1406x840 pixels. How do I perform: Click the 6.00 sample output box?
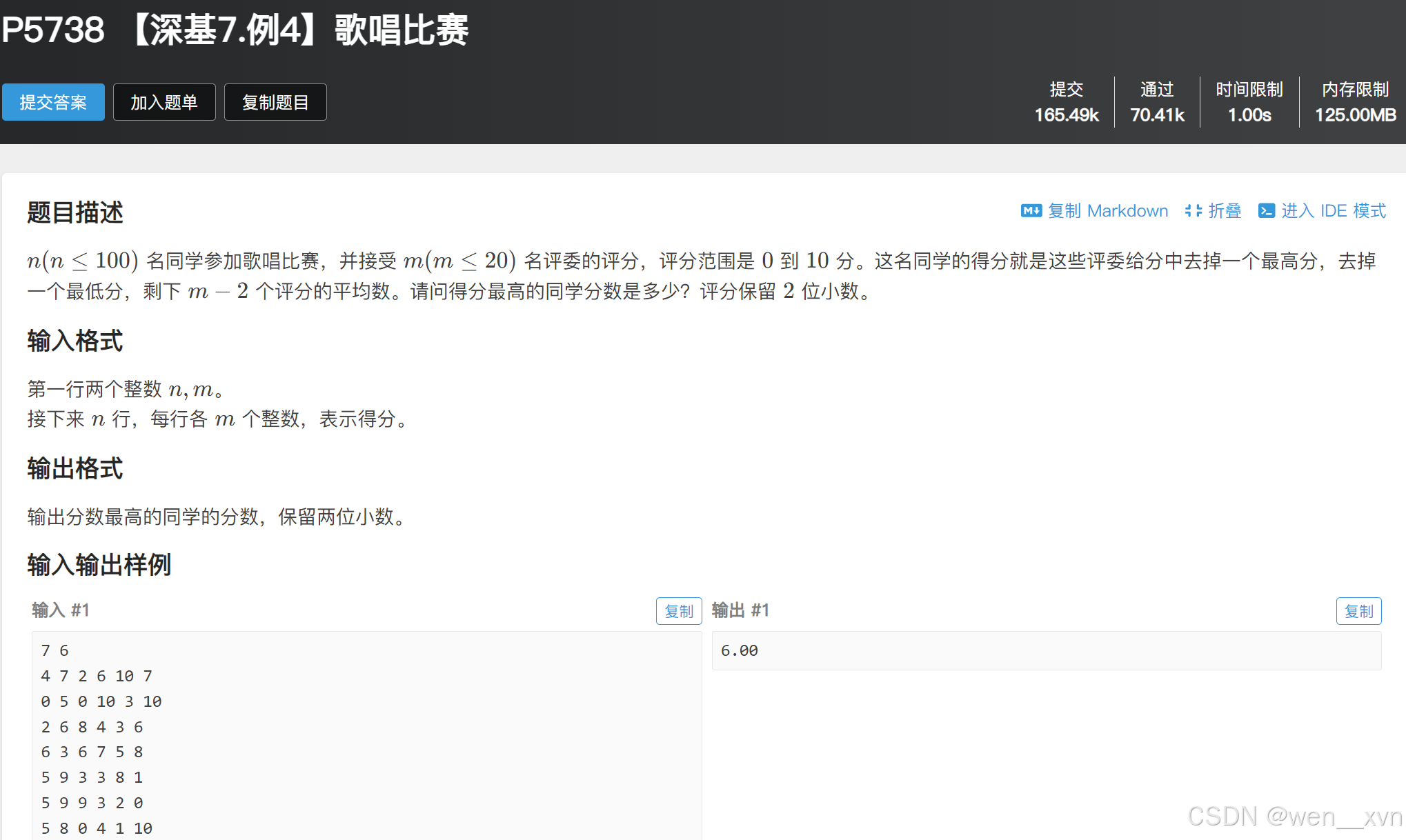point(1046,650)
